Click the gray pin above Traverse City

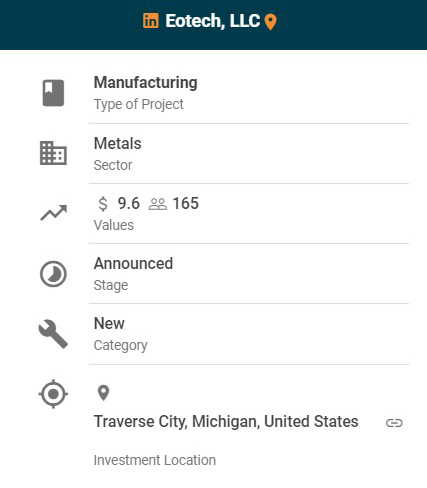[x=103, y=393]
